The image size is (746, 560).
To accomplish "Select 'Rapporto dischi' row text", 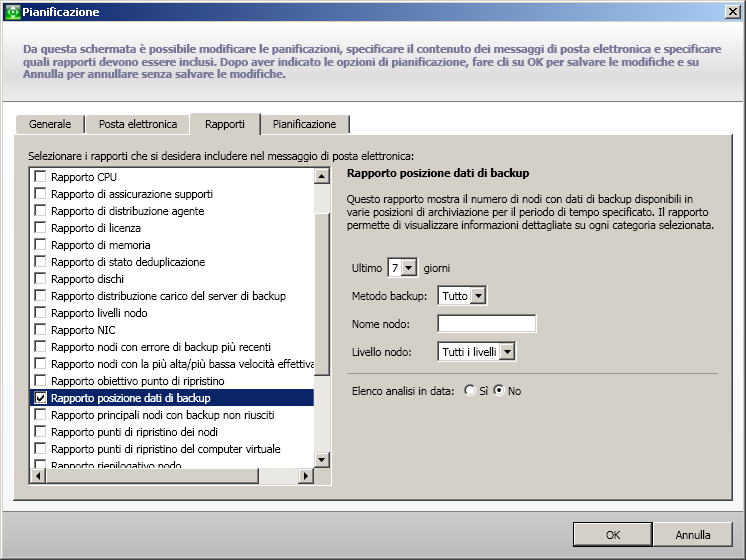I will click(88, 279).
